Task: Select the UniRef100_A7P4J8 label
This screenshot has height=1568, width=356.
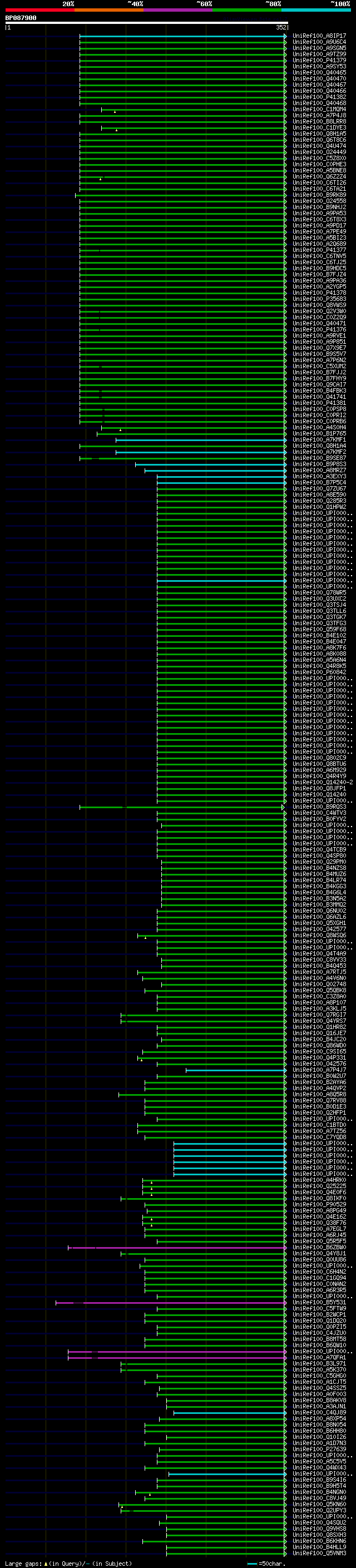Action: click(319, 116)
